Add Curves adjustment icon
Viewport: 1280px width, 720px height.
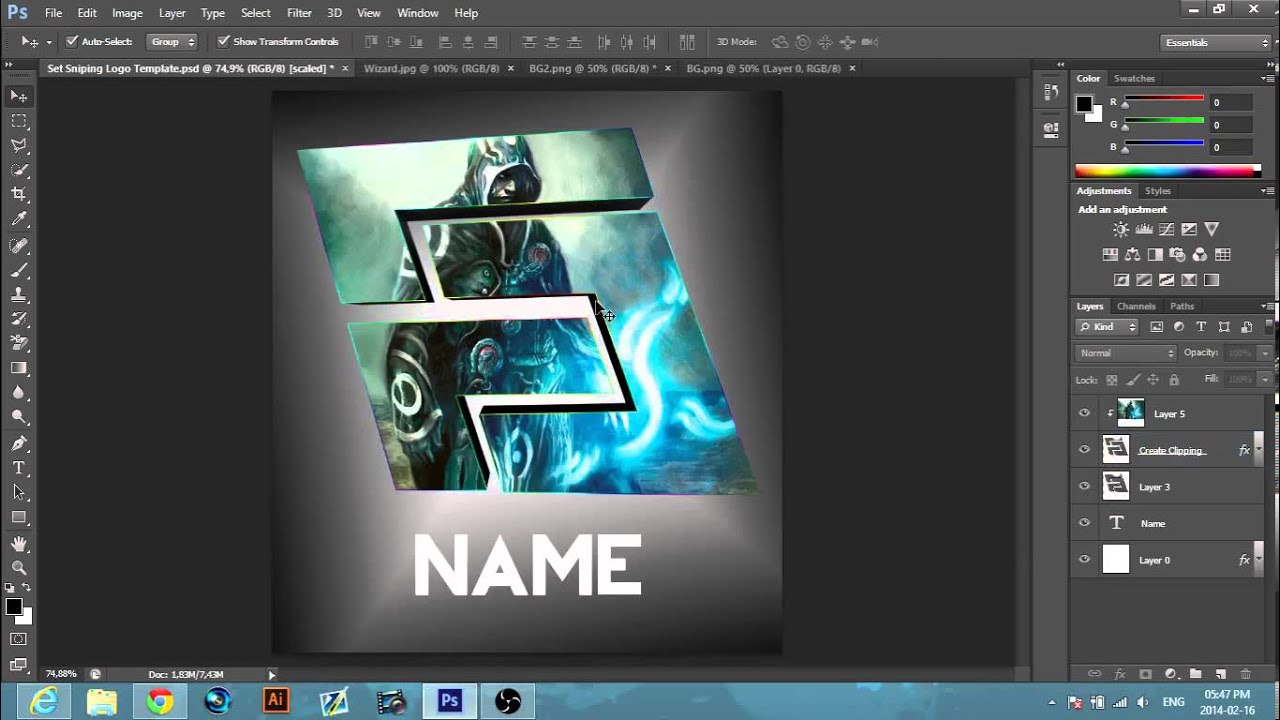tap(1166, 230)
